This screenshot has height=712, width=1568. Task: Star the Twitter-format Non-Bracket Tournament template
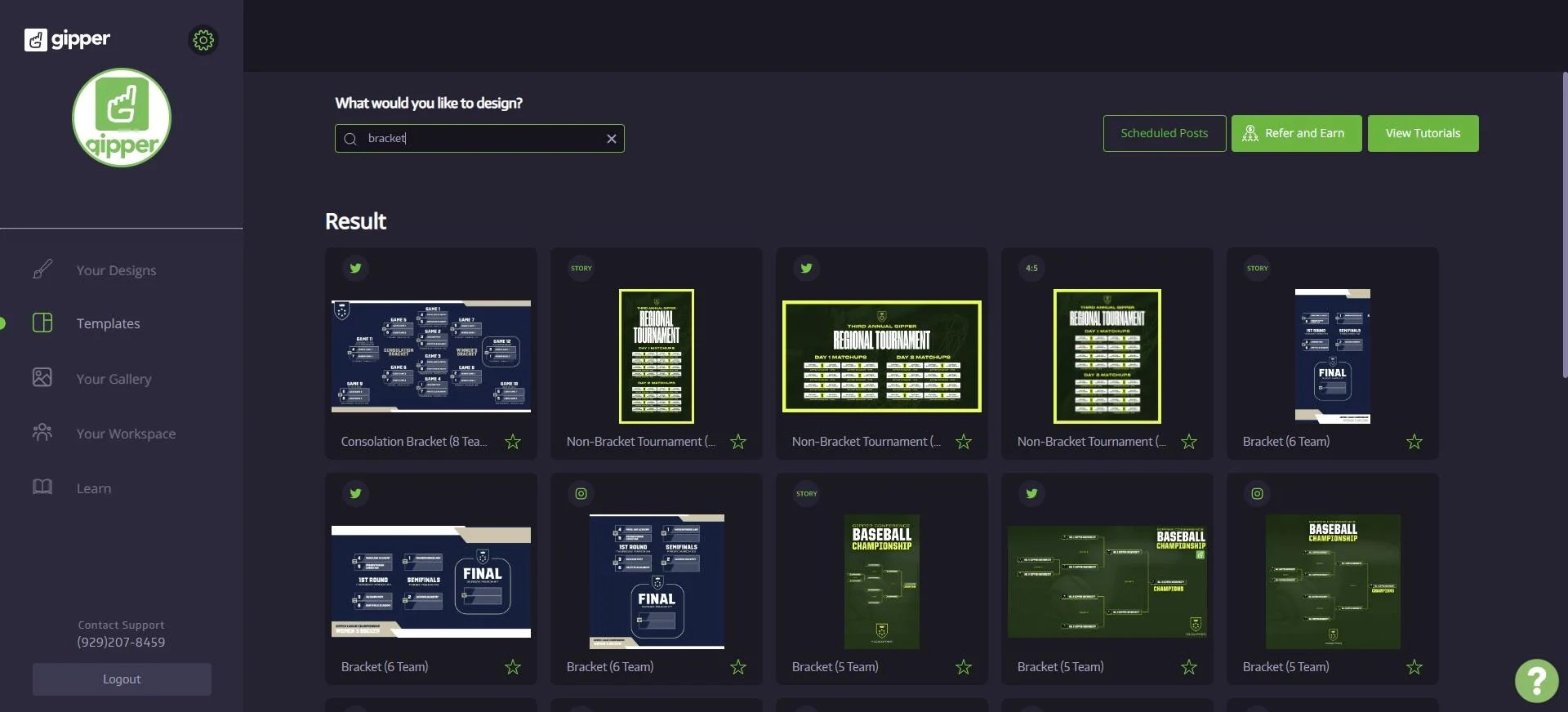coord(964,442)
